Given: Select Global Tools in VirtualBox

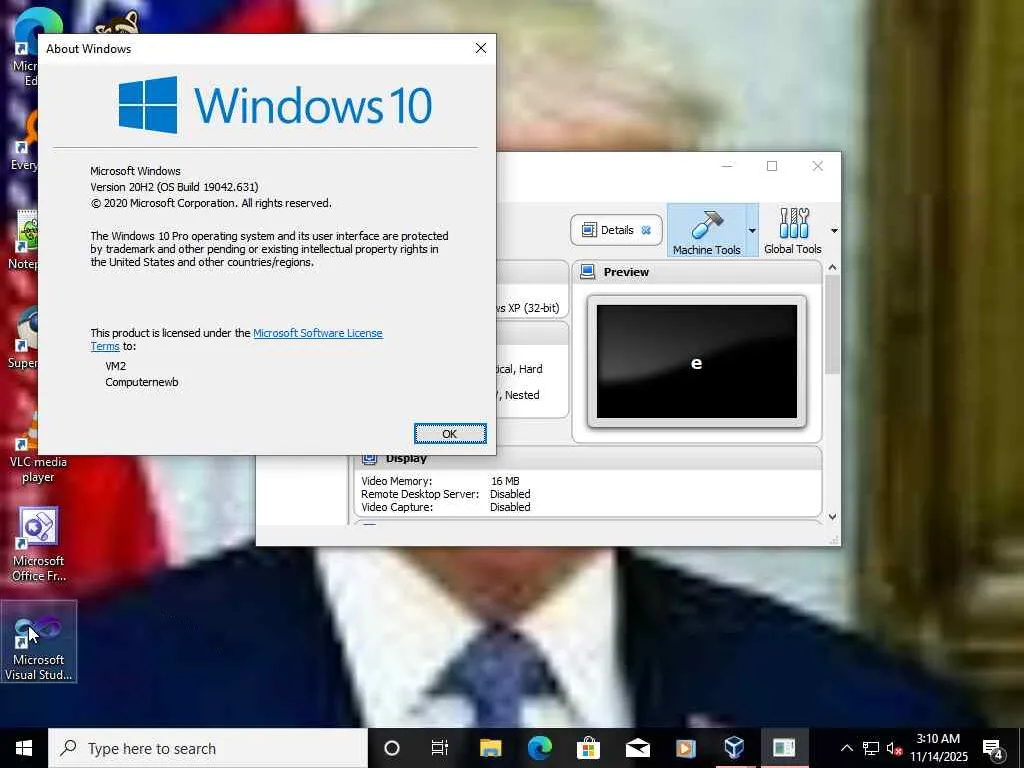Looking at the screenshot, I should pos(793,230).
